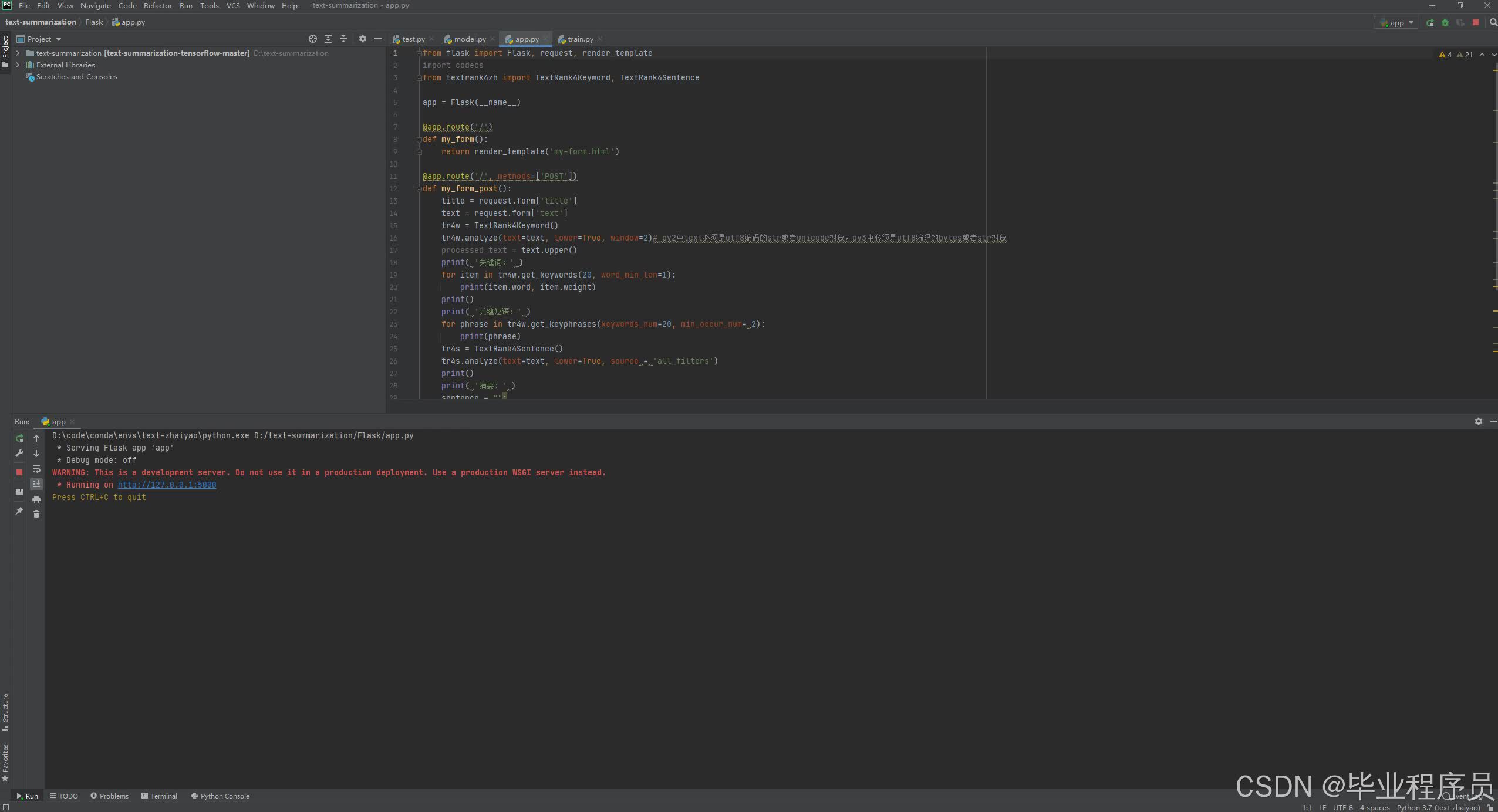
Task: Toggle soft-wrap in console output
Action: click(36, 469)
